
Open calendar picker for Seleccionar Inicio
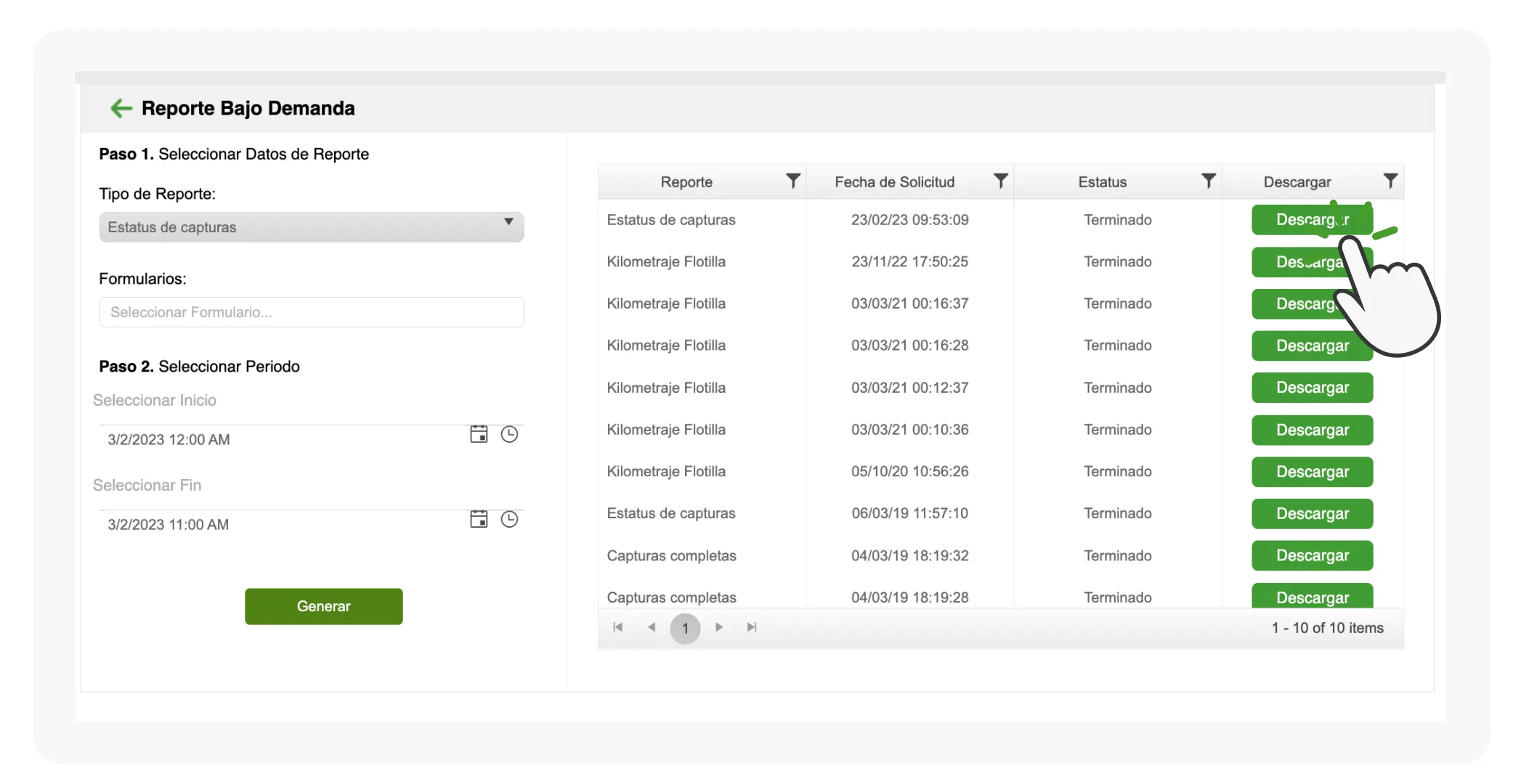pyautogui.click(x=479, y=434)
